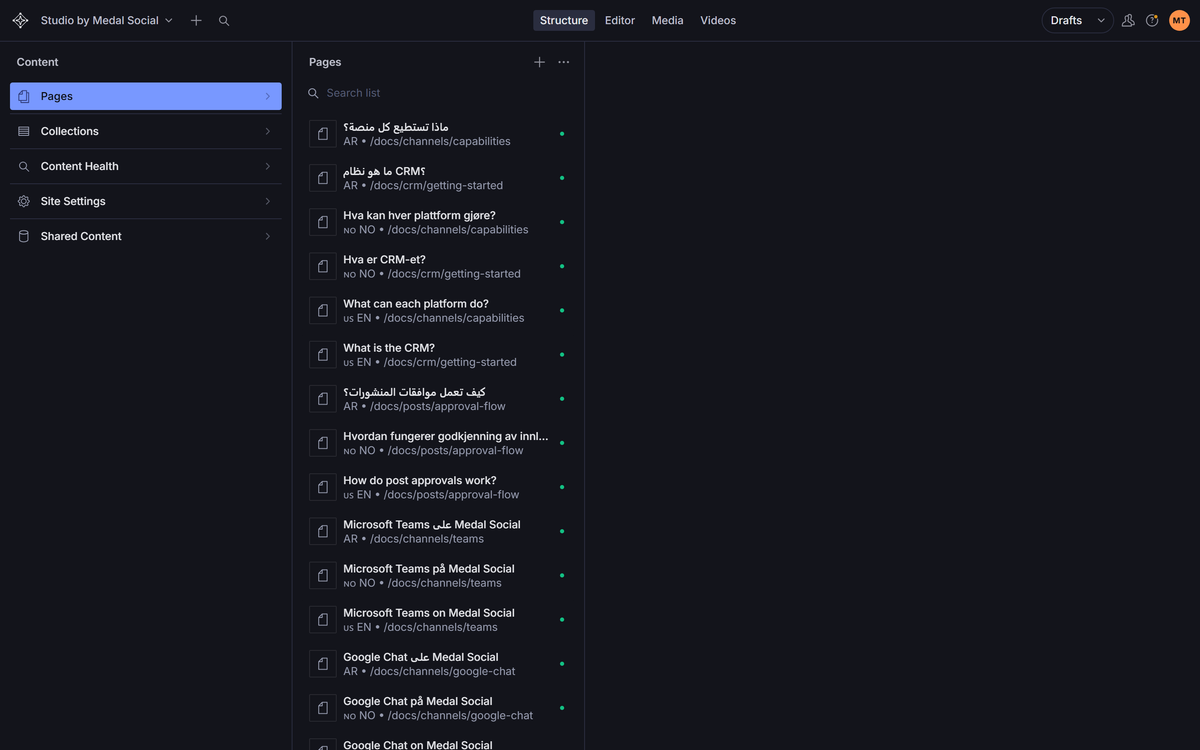Open 'Microsoft Teams på Medal Social' page
This screenshot has height=750, width=1200.
coord(438,575)
